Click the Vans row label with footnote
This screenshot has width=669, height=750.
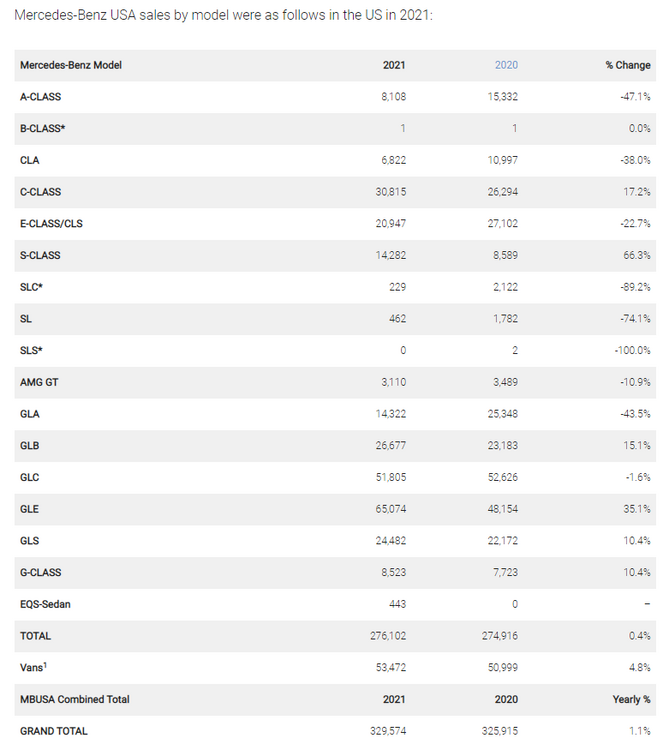pos(33,667)
